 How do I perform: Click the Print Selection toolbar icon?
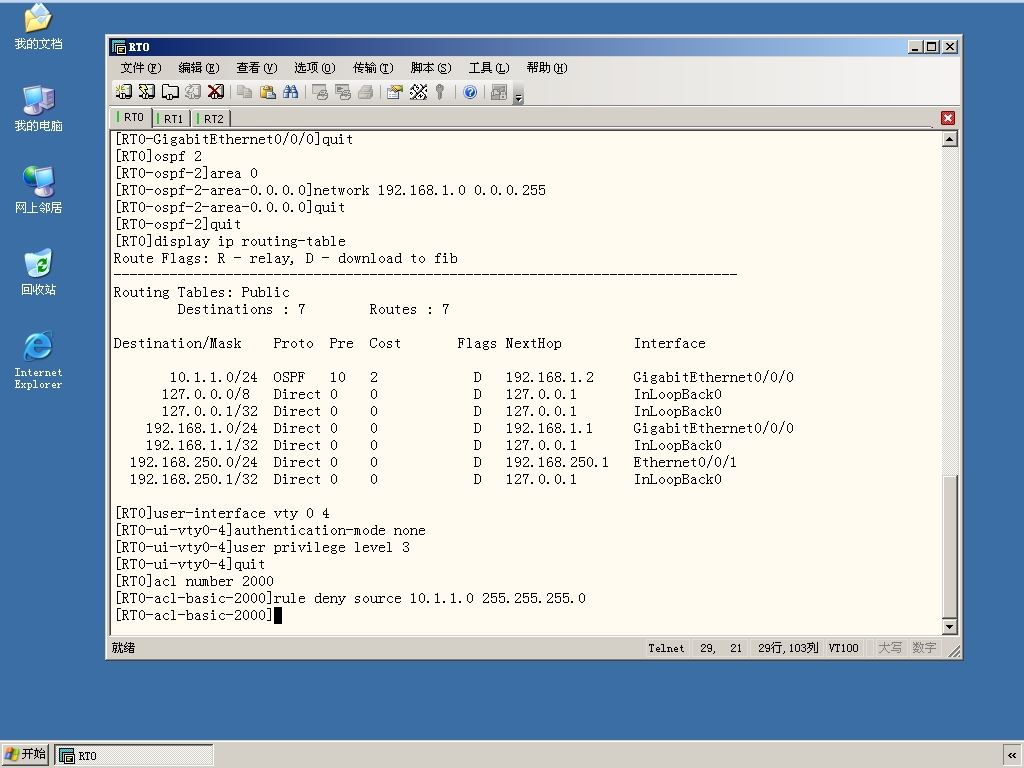[x=343, y=92]
